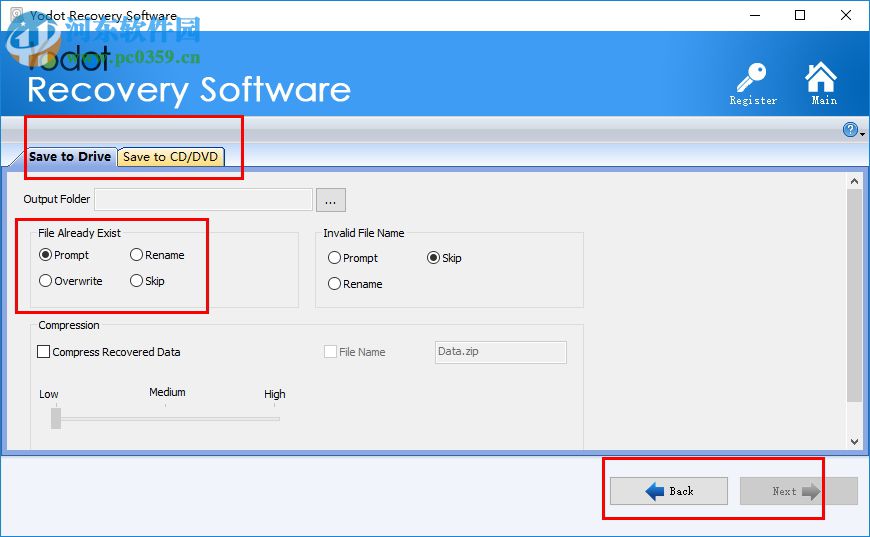
Task: Toggle the File Name checkbox
Action: [x=355, y=352]
